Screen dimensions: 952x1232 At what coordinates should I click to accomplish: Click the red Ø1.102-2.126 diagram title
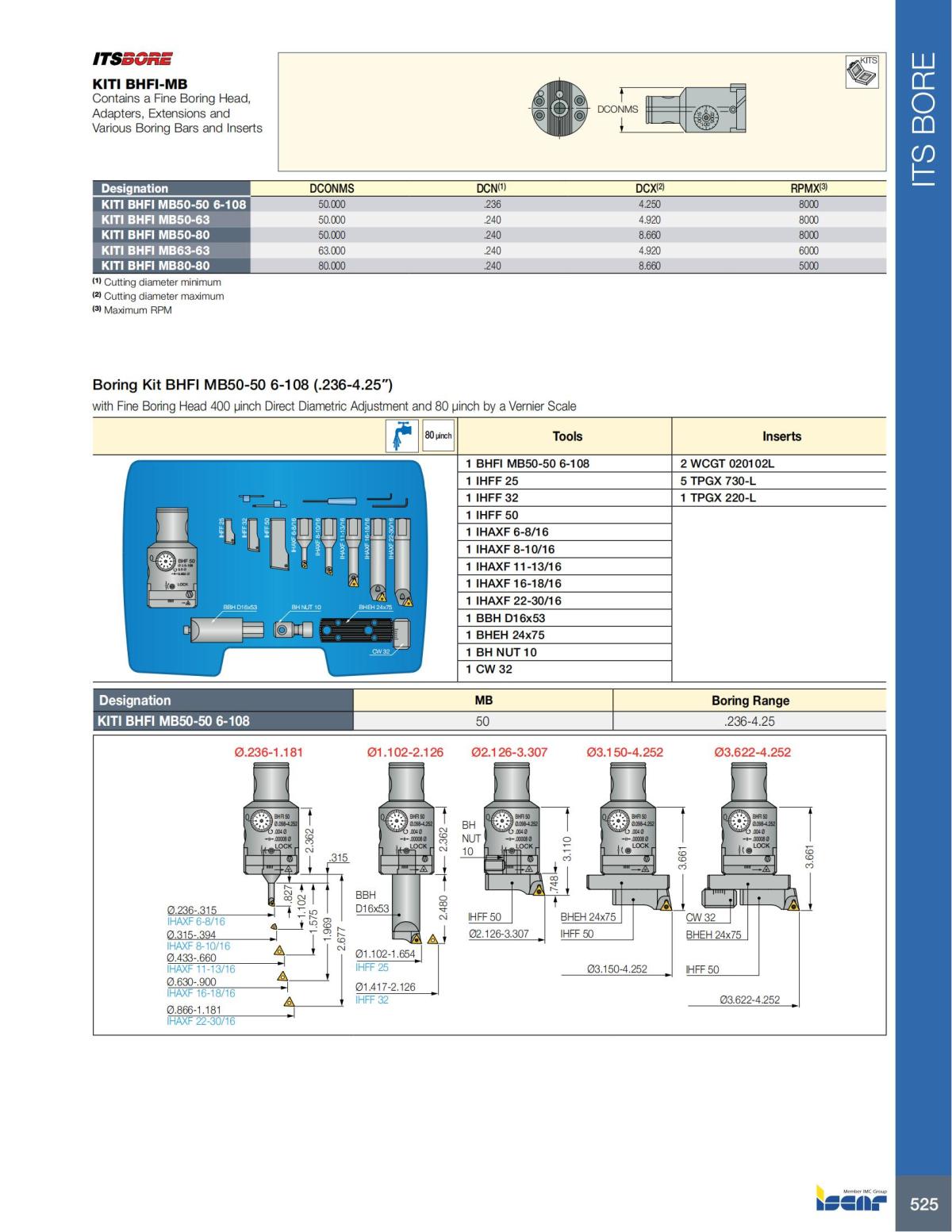click(x=405, y=752)
